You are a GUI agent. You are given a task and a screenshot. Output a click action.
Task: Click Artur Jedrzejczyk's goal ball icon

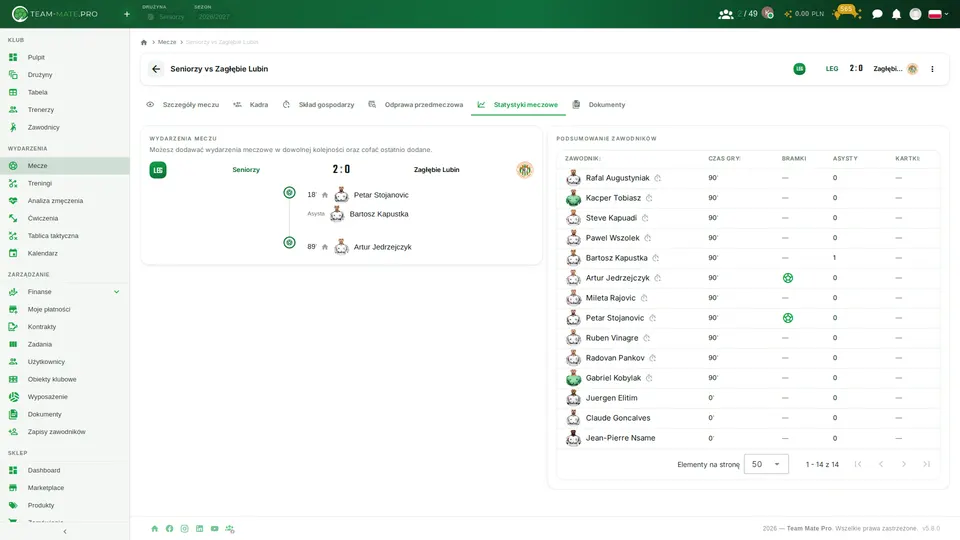click(788, 278)
